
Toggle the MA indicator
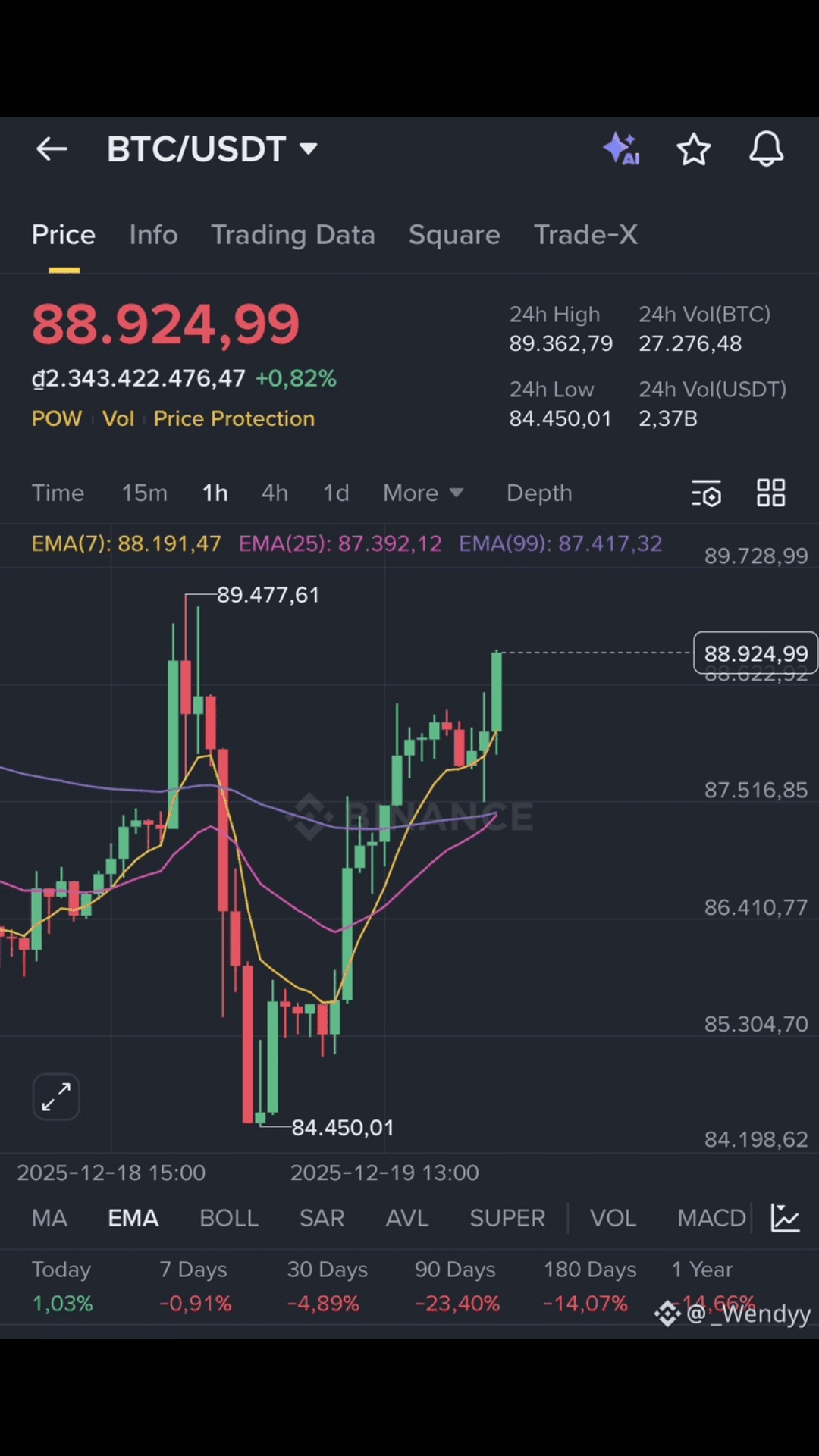(x=49, y=1218)
